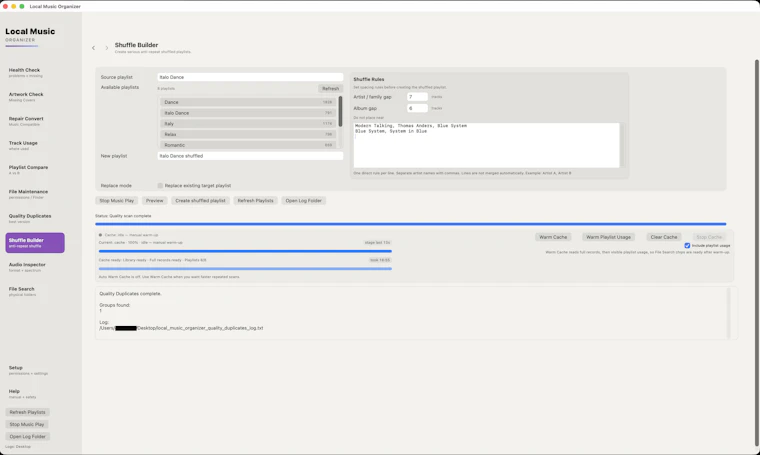The width and height of the screenshot is (760, 455).
Task: Click the Shuffle Rules heading
Action: [369, 79]
